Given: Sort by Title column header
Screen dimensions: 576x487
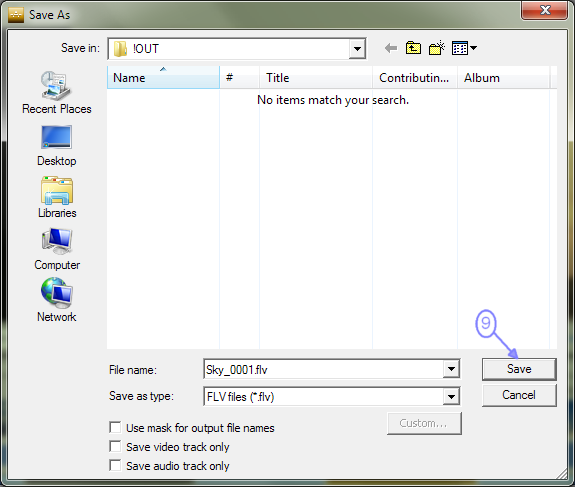Looking at the screenshot, I should [x=316, y=77].
